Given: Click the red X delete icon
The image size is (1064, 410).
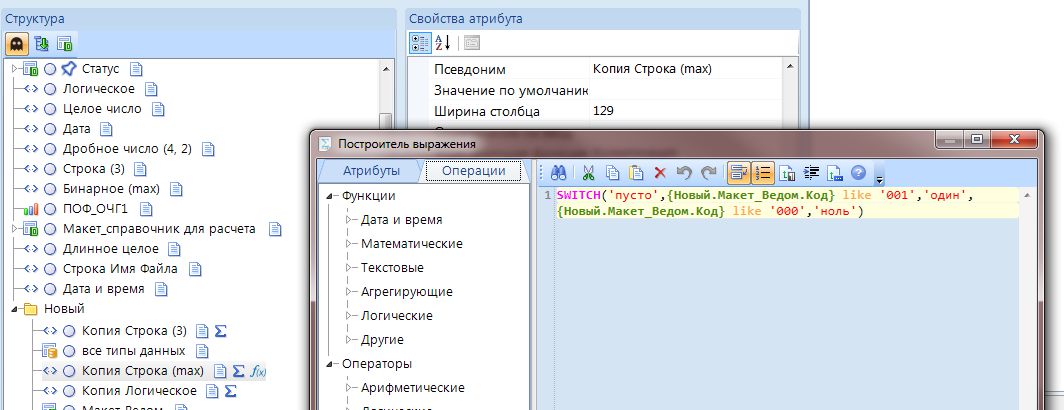Looking at the screenshot, I should click(659, 171).
